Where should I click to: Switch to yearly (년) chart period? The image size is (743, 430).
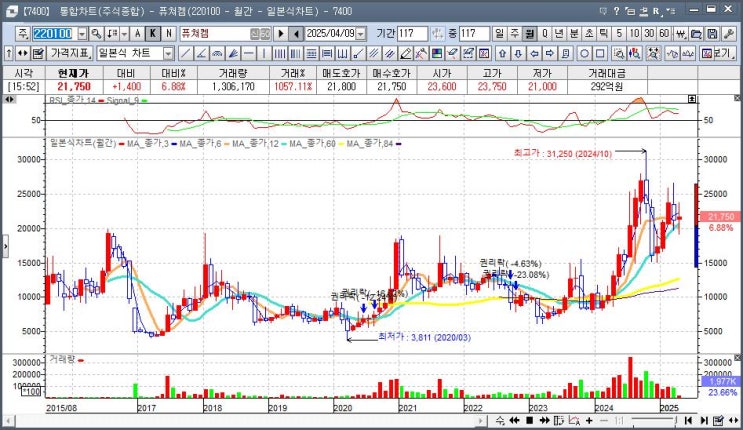pyautogui.click(x=559, y=34)
